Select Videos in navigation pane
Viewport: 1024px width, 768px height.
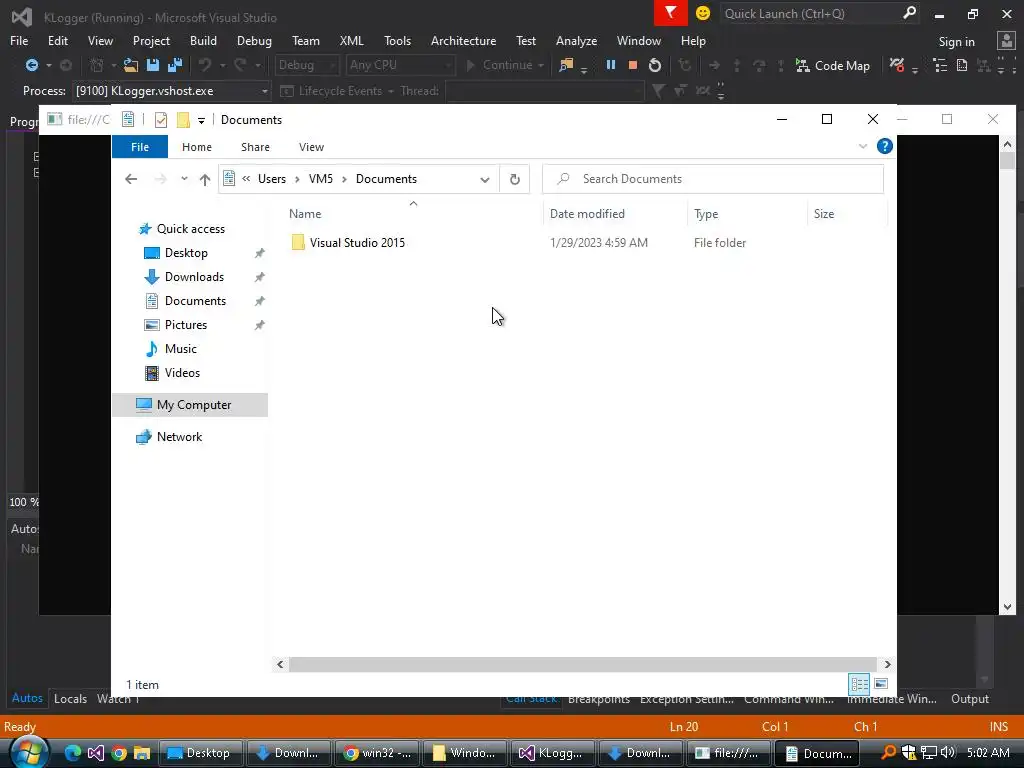click(x=182, y=373)
